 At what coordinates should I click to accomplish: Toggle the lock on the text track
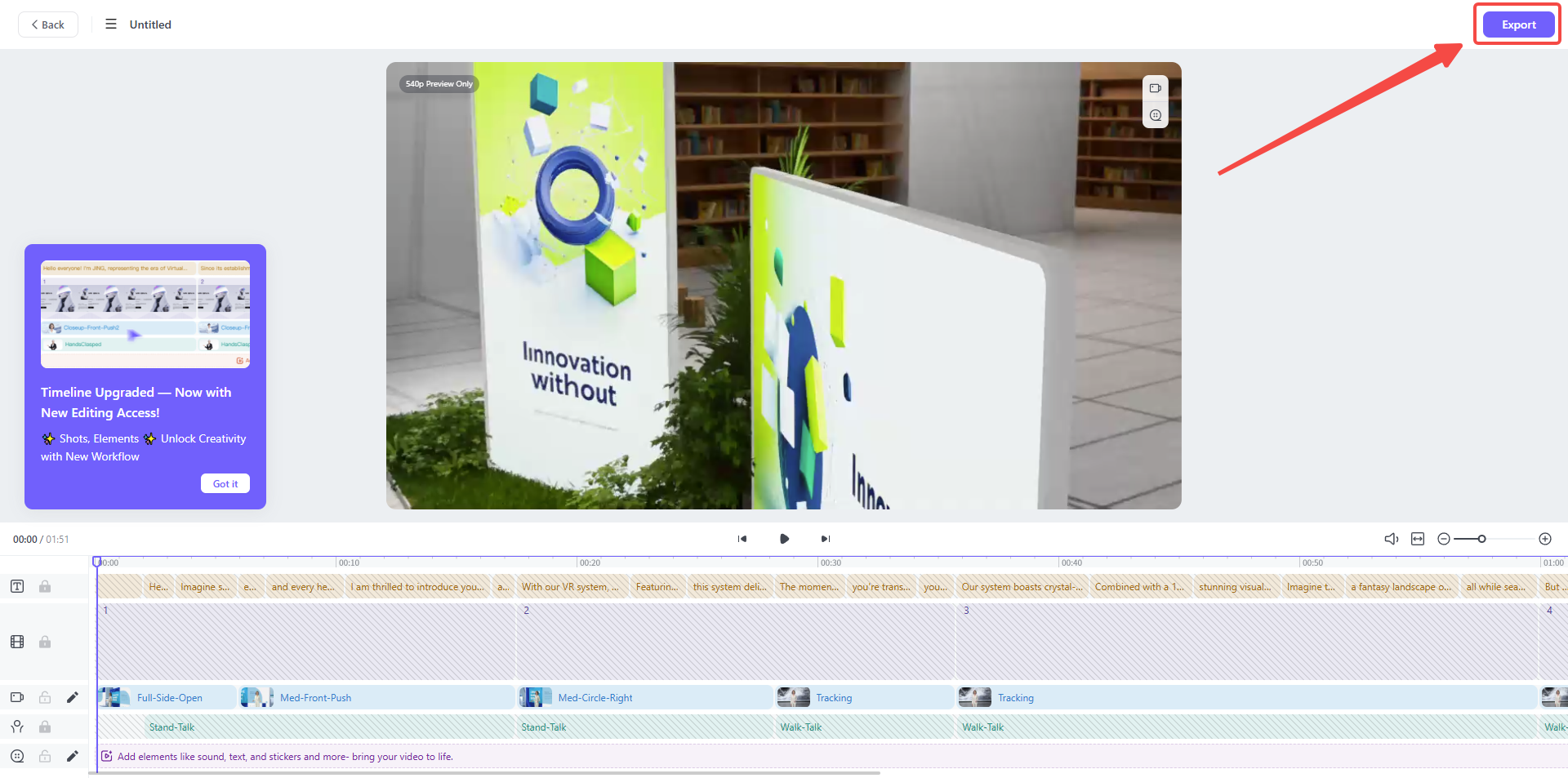point(45,586)
